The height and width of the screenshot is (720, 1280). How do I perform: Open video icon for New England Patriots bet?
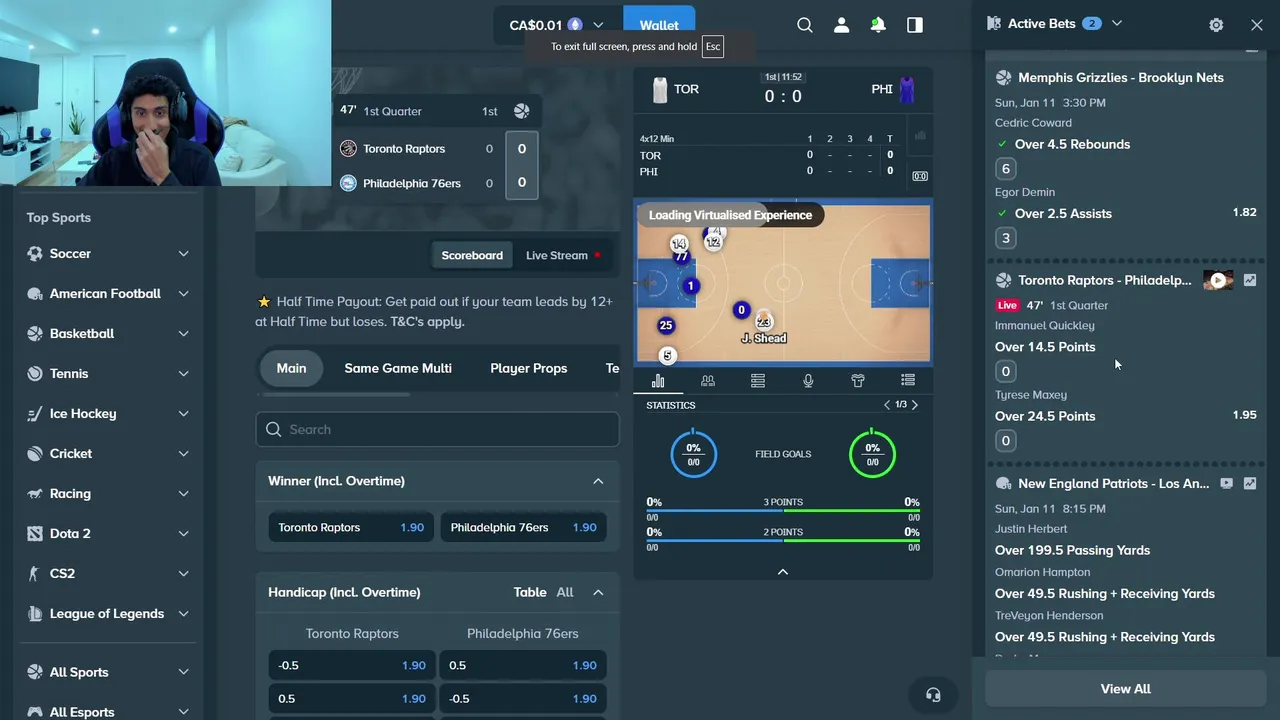pos(1227,484)
